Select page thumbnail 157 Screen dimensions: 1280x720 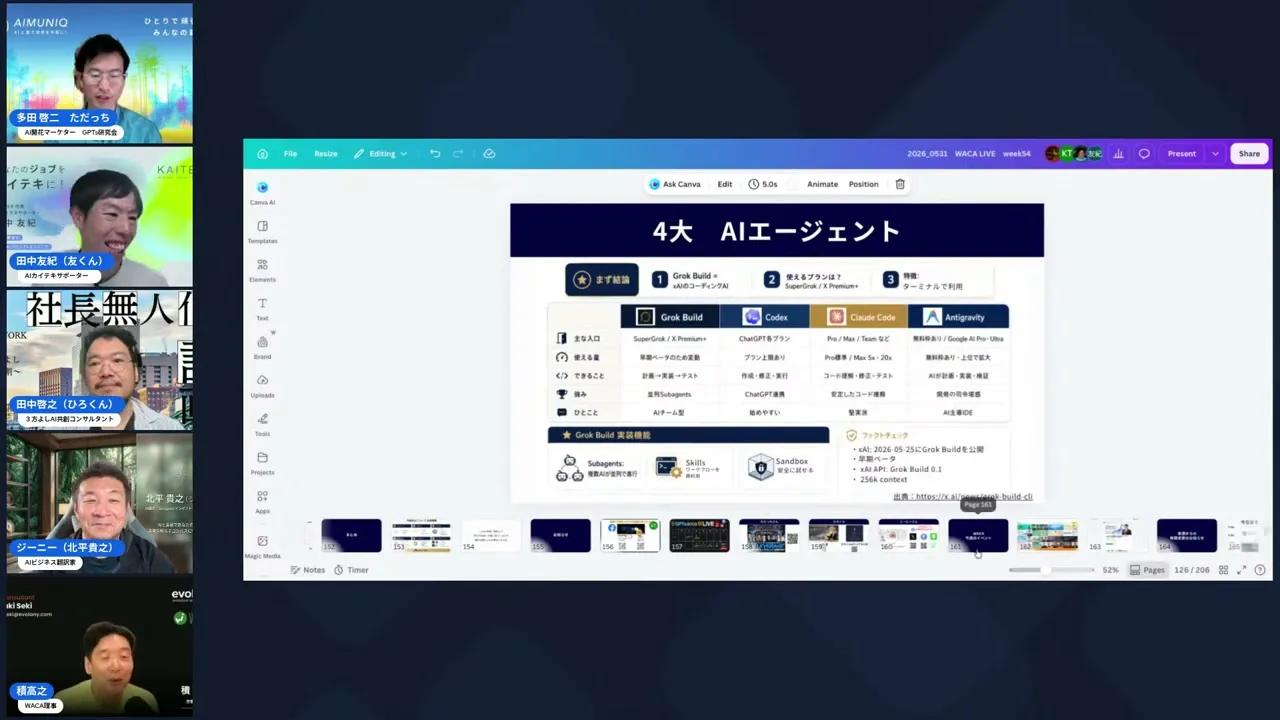[x=699, y=535]
